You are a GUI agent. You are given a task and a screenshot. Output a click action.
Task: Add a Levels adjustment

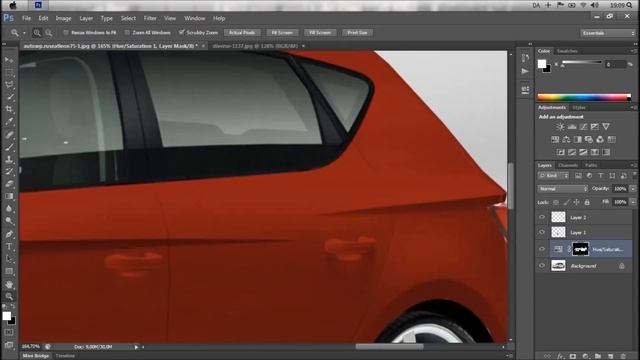tap(572, 127)
